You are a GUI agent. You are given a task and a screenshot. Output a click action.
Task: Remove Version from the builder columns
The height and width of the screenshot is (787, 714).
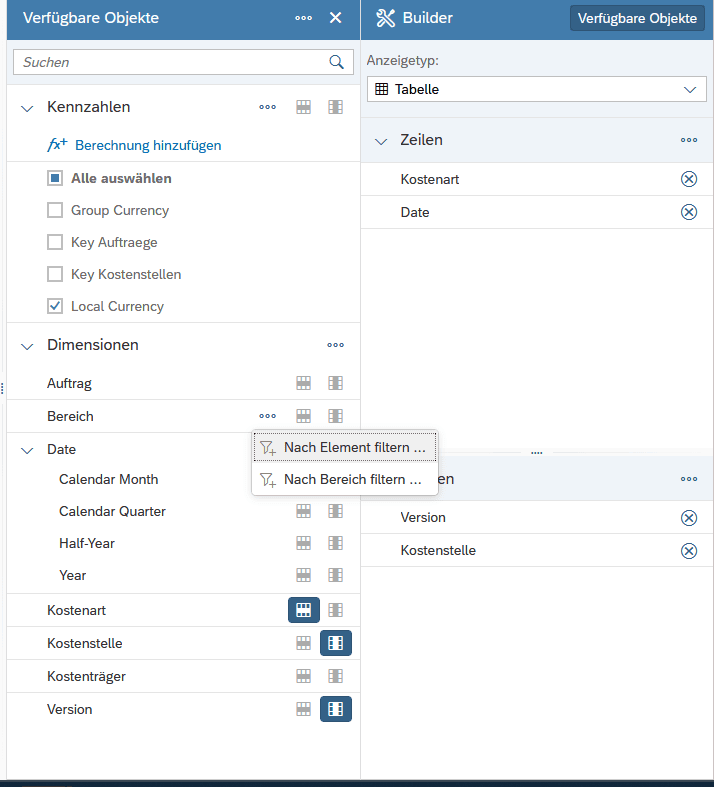(x=688, y=517)
